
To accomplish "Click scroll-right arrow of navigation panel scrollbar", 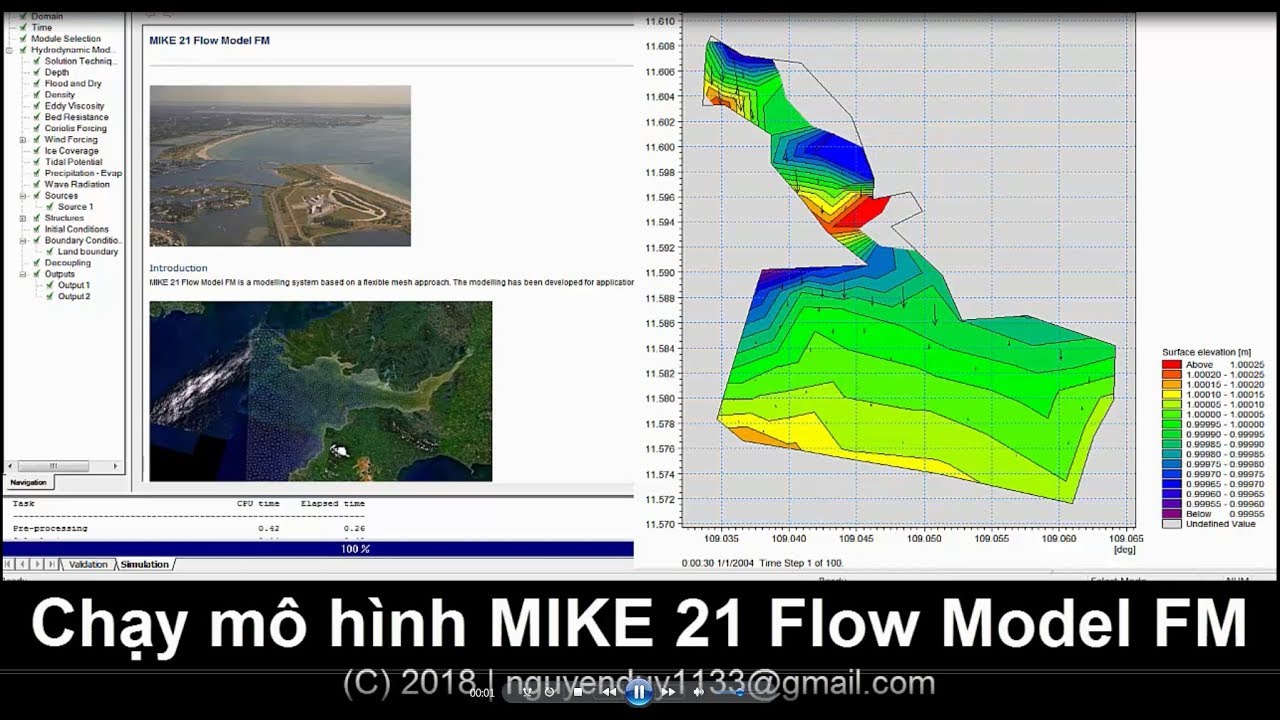I will 116,466.
